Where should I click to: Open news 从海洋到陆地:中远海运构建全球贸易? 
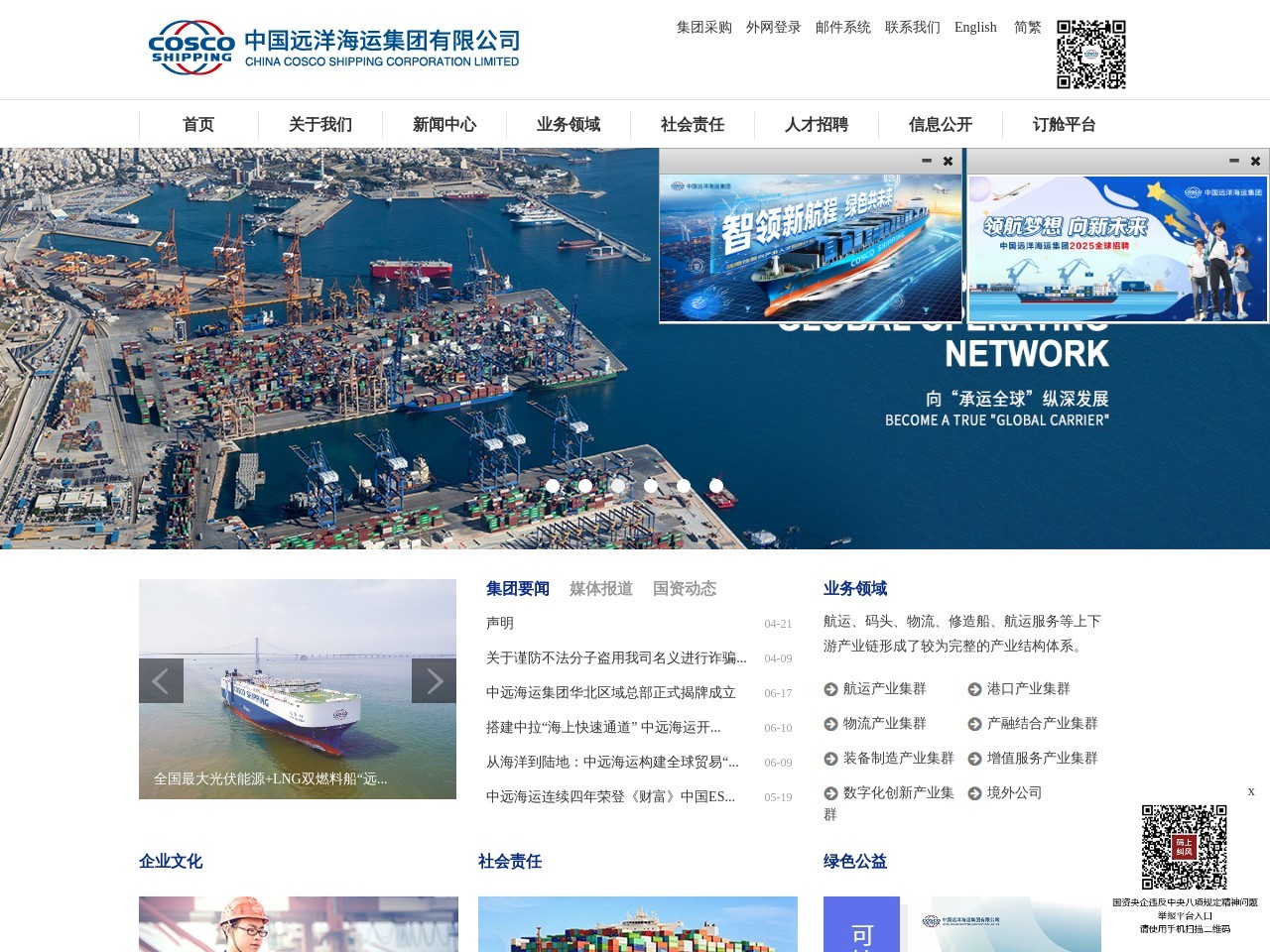(612, 763)
